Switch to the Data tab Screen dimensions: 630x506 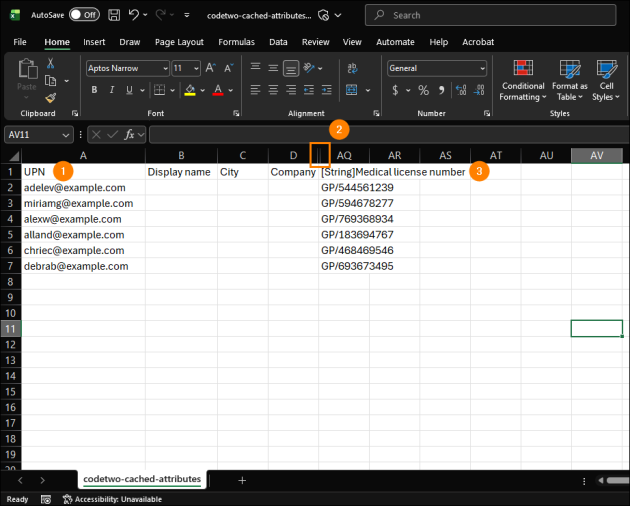point(278,42)
